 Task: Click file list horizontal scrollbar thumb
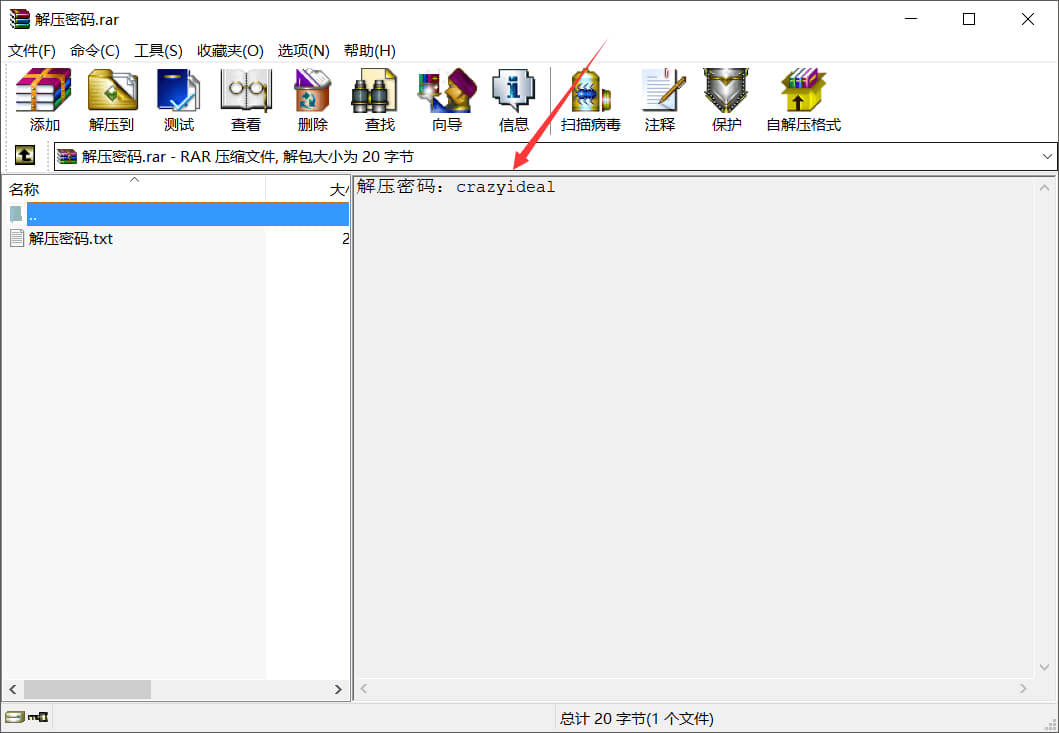click(88, 689)
